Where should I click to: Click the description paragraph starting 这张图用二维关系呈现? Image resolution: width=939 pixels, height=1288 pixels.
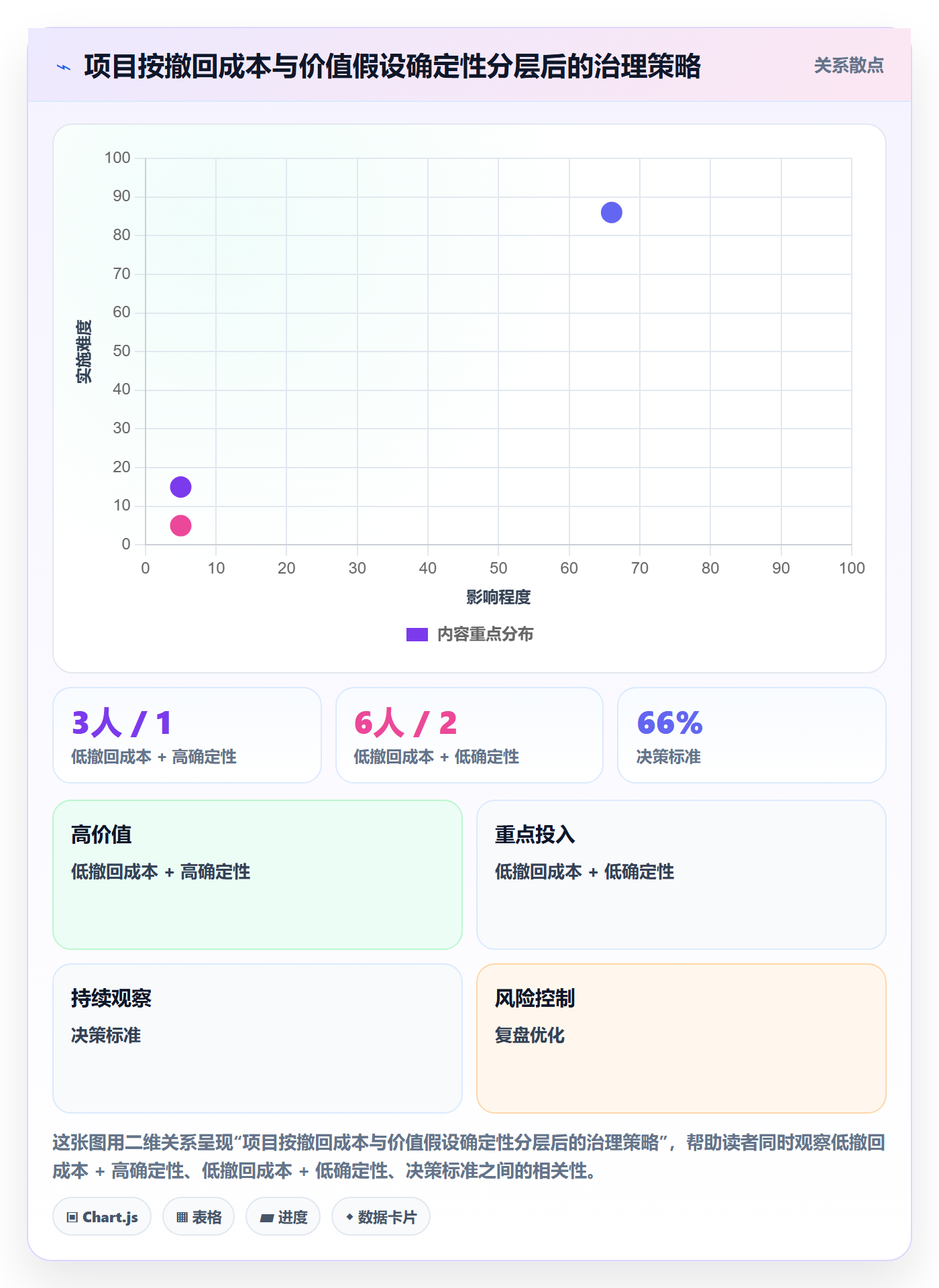coord(469,1157)
